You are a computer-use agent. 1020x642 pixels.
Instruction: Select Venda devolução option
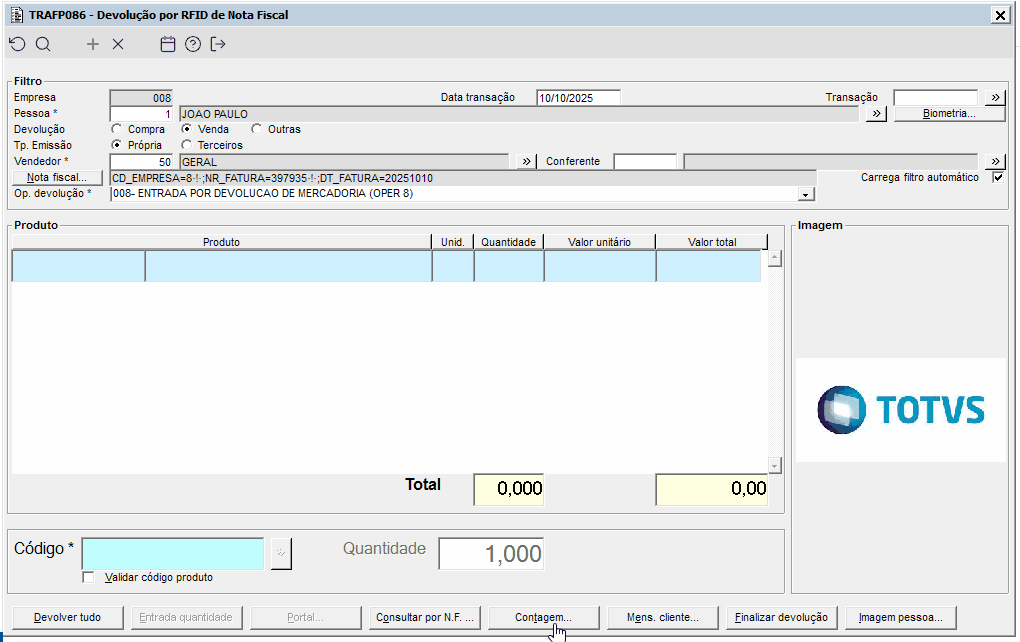click(187, 129)
